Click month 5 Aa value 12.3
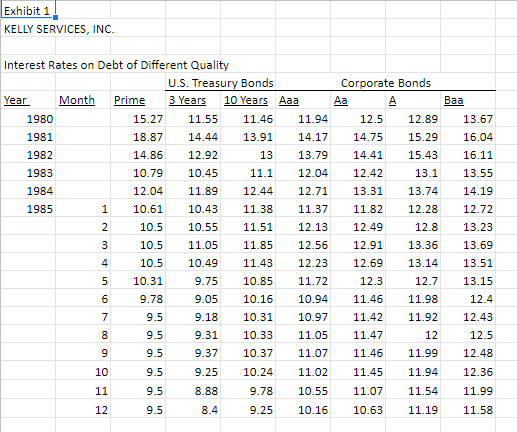This screenshot has width=517, height=432. click(x=358, y=281)
